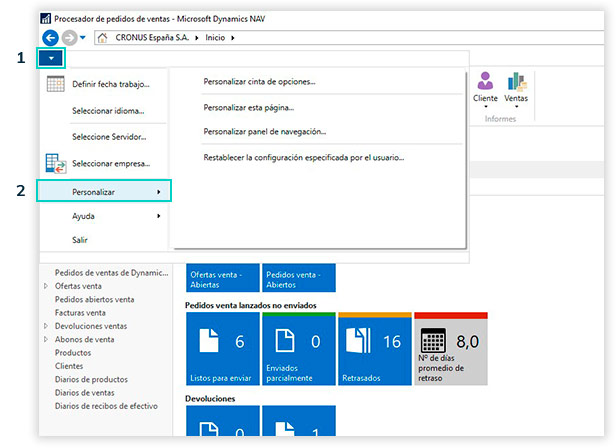Expand the Ayuda submenu
616x448 pixels.
pyautogui.click(x=104, y=215)
